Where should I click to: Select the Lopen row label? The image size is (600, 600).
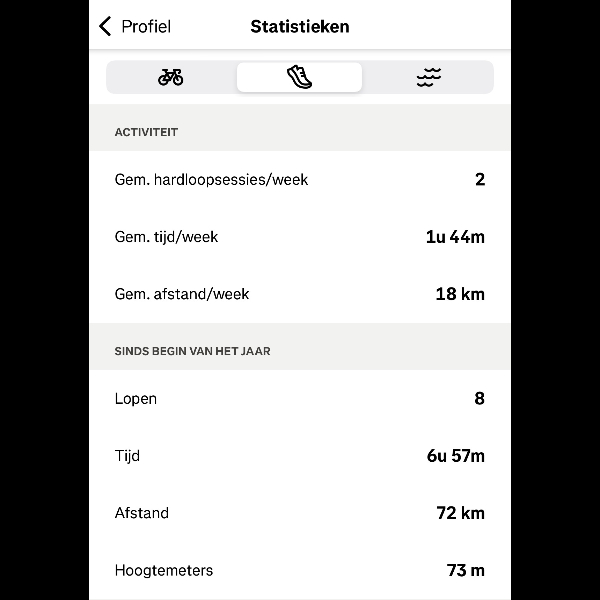point(136,399)
